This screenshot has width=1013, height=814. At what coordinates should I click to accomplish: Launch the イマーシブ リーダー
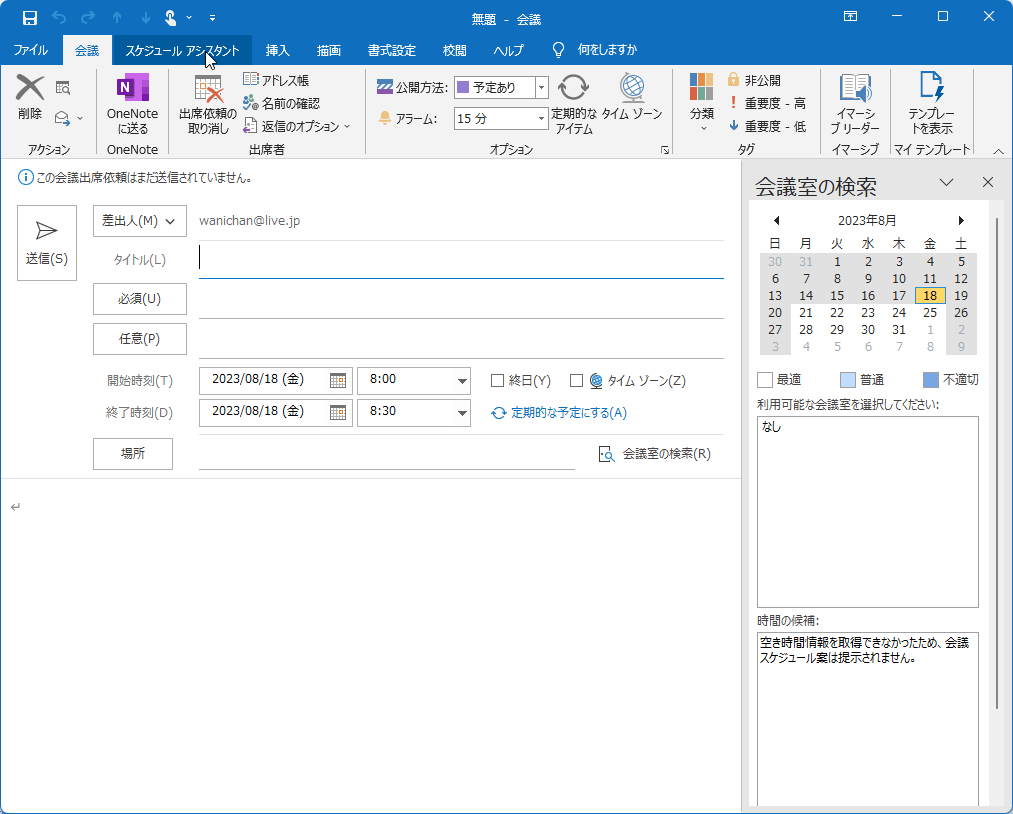click(855, 105)
